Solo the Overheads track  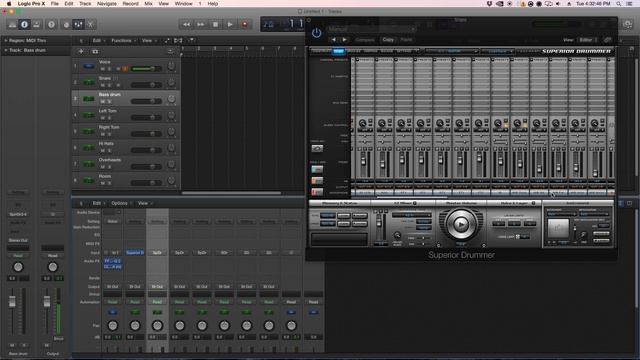pos(109,167)
